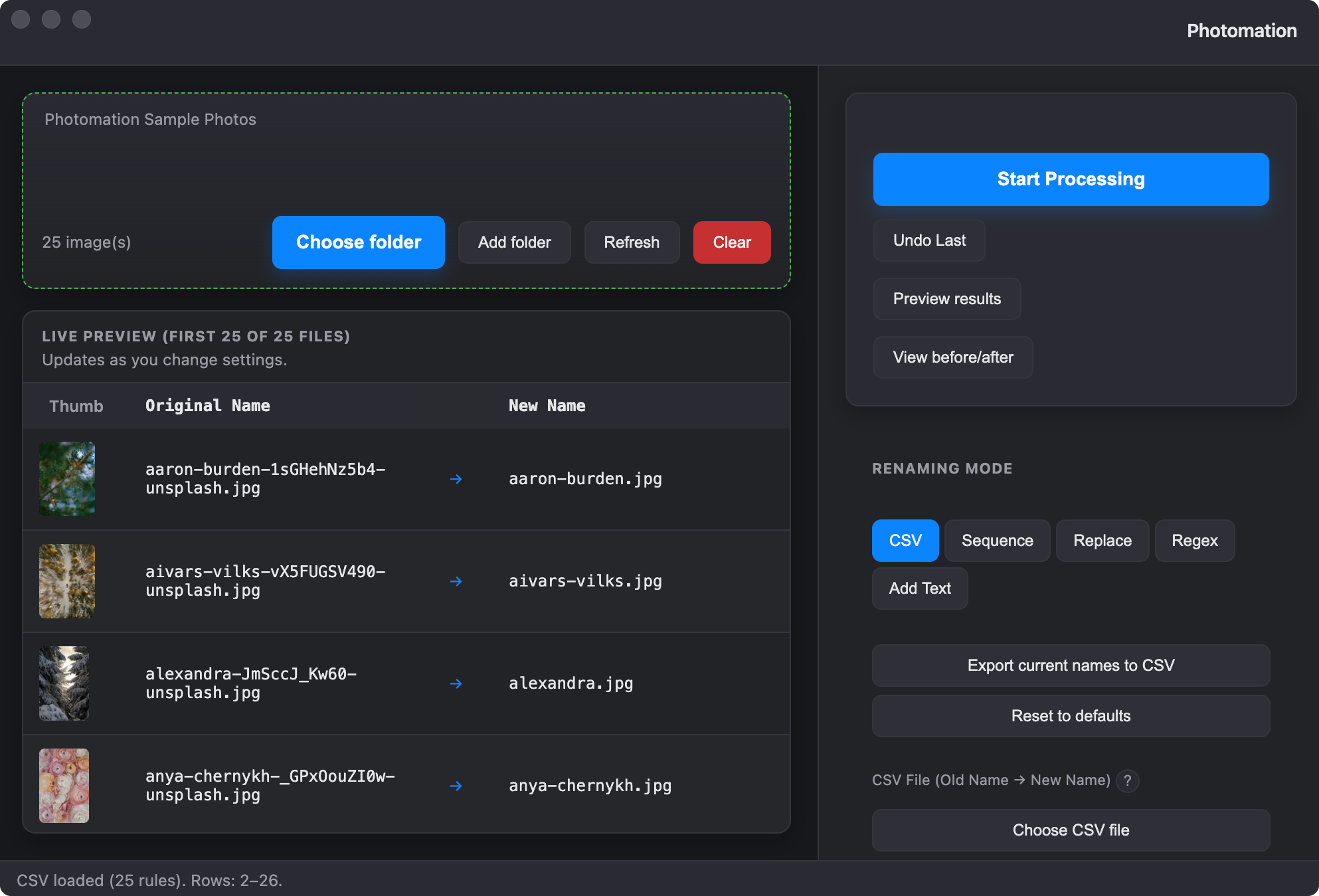Screen dimensions: 1319x896
Task: Switch renaming mode to Sequence
Action: click(x=997, y=540)
